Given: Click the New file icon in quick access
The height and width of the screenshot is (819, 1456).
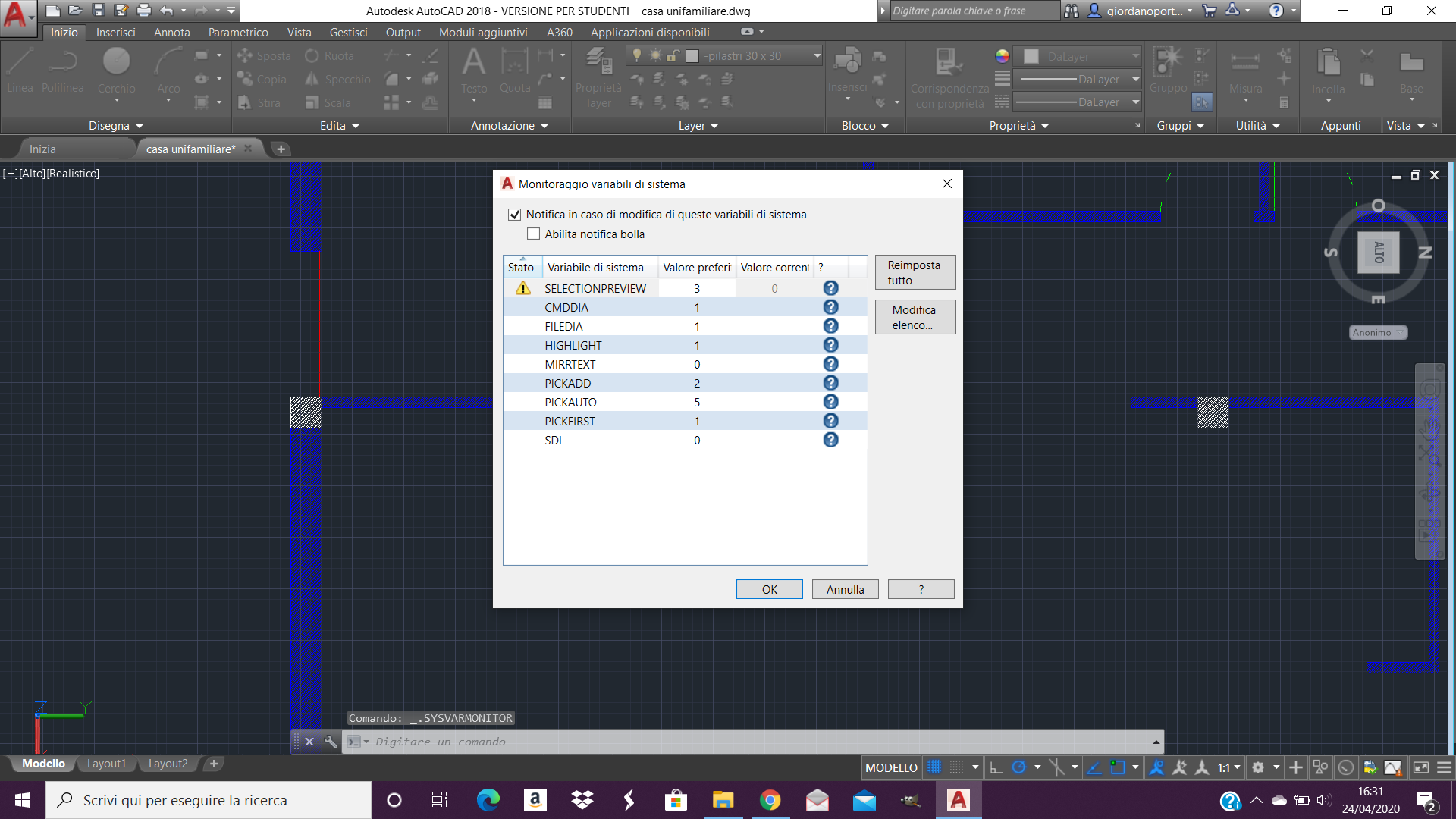Looking at the screenshot, I should coord(52,11).
